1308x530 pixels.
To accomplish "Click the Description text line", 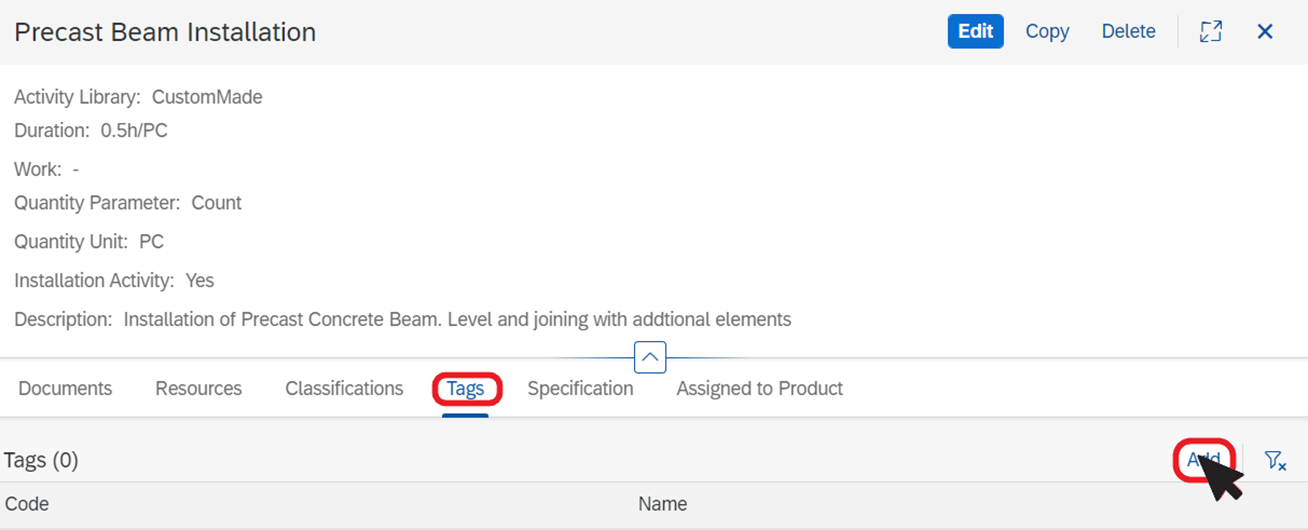I will pyautogui.click(x=402, y=320).
